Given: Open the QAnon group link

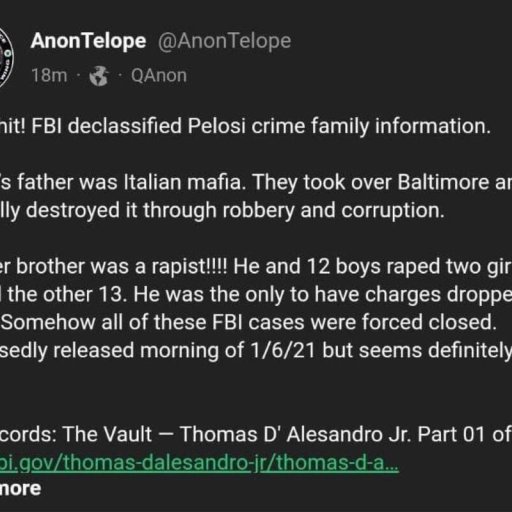Looking at the screenshot, I should (x=159, y=75).
